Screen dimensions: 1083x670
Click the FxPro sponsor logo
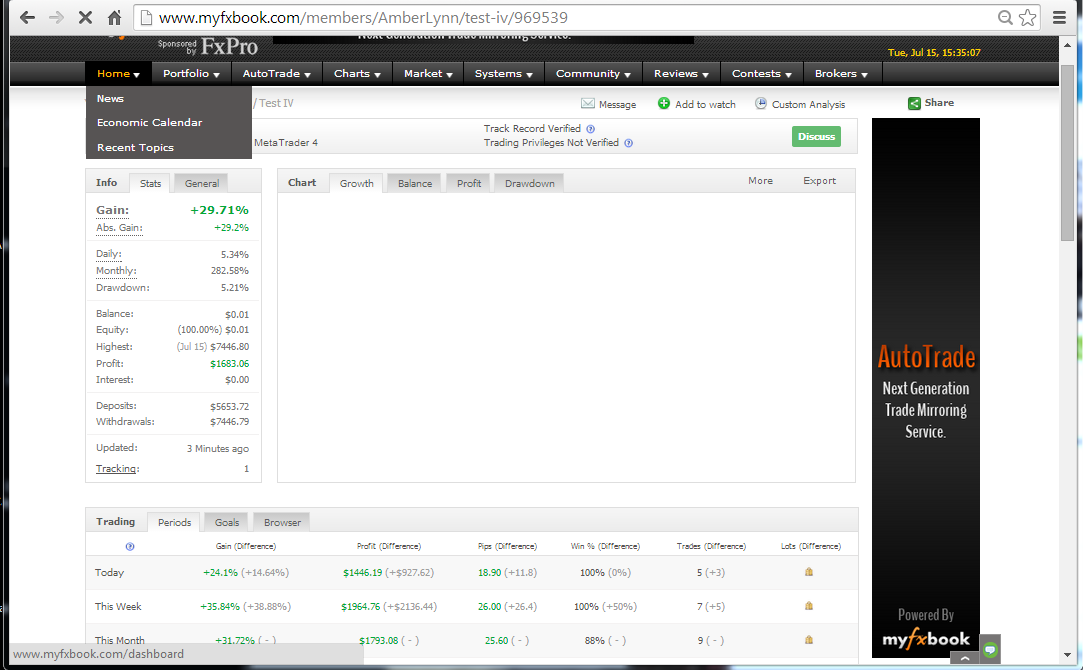pyautogui.click(x=229, y=46)
